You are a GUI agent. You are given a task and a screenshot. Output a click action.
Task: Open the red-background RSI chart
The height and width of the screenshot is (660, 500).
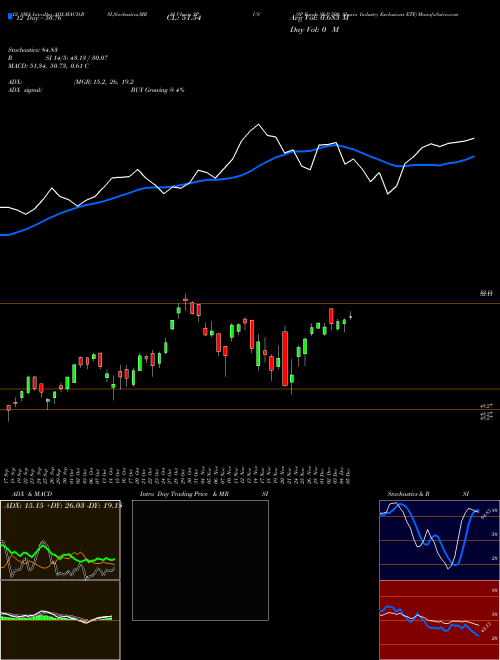pos(440,620)
